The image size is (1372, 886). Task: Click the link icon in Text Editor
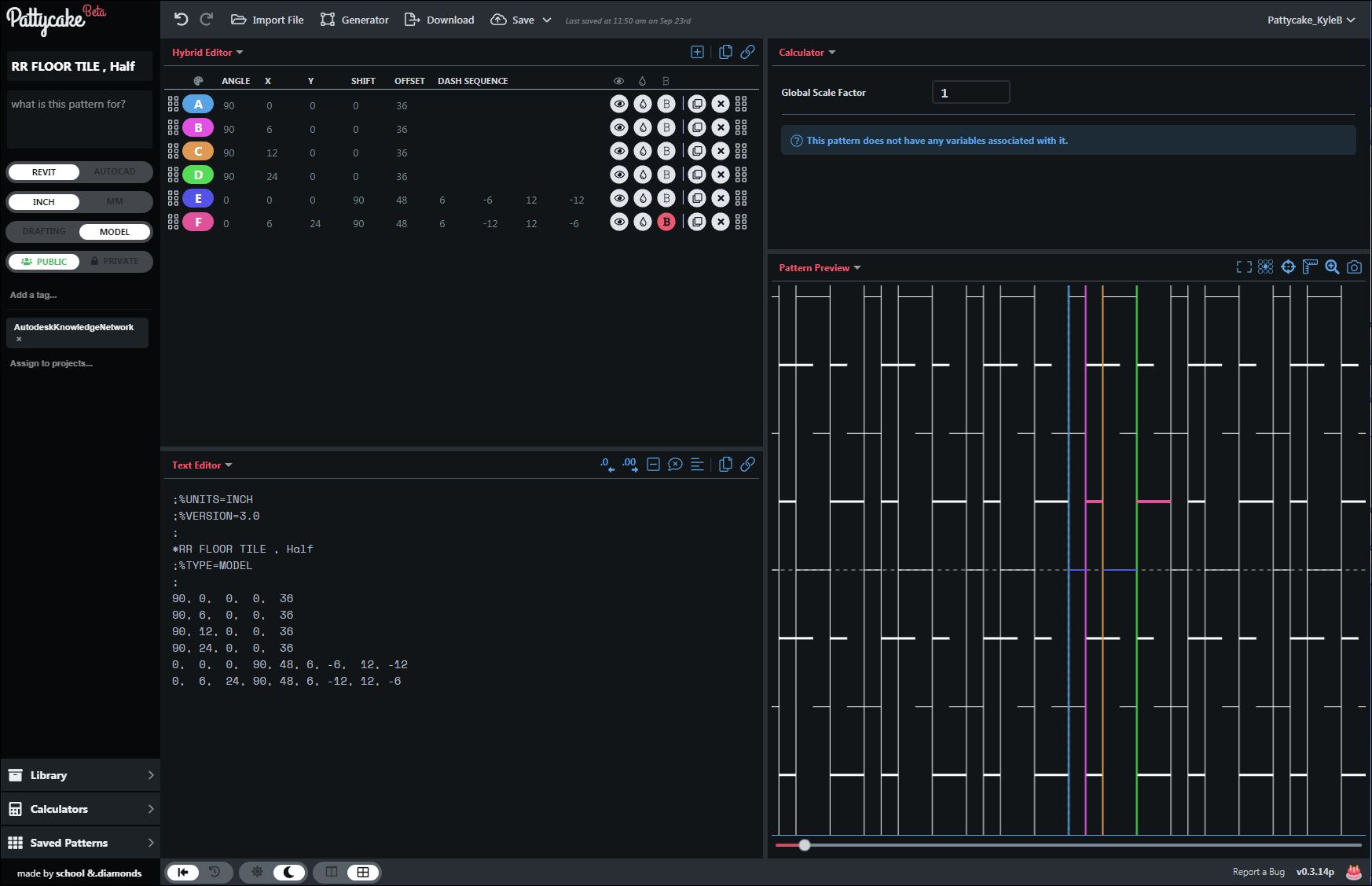coord(747,465)
